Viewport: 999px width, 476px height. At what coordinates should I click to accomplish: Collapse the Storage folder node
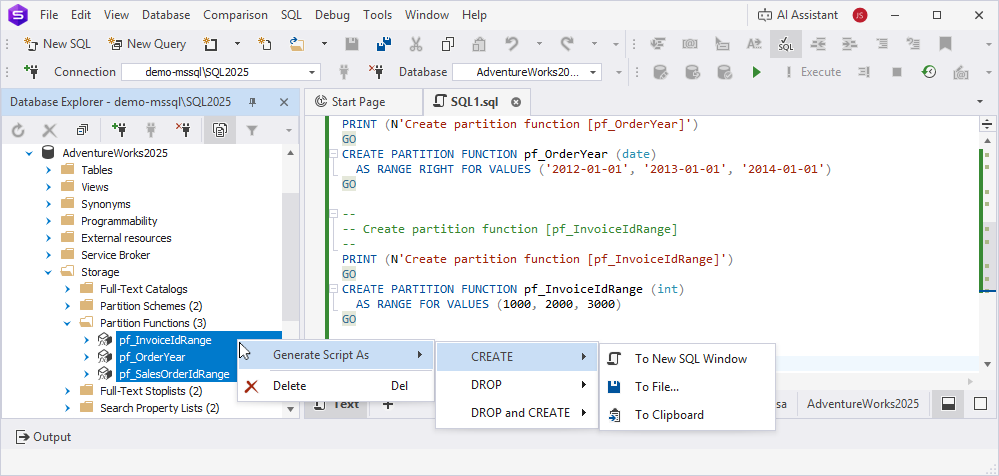[48, 272]
